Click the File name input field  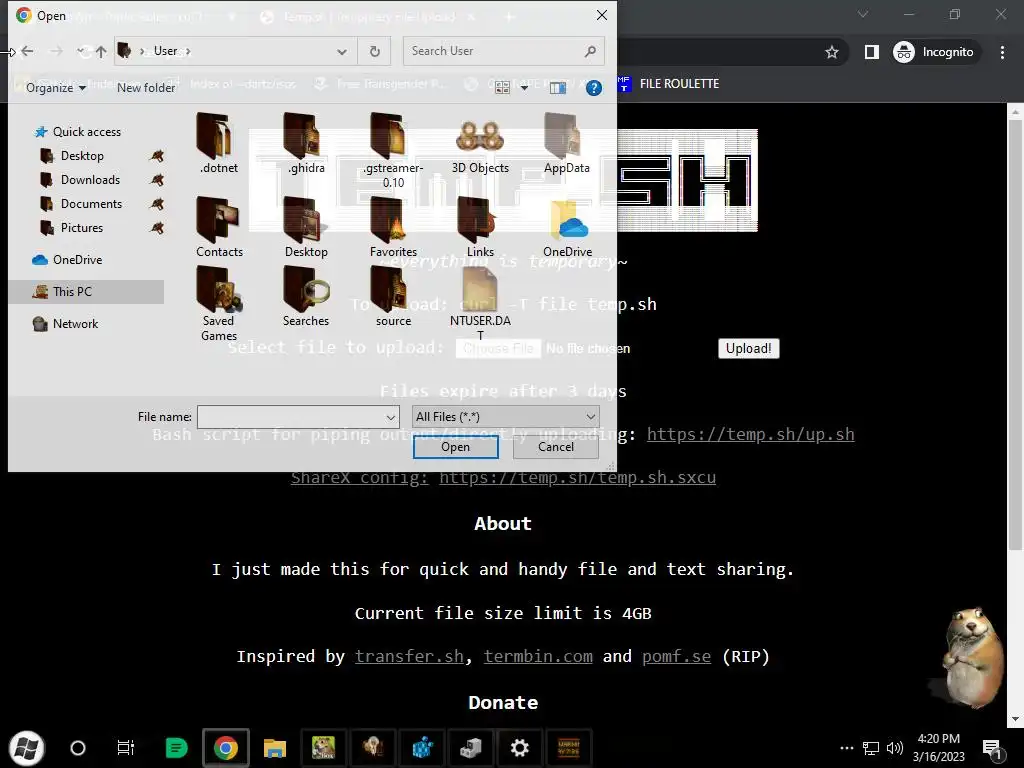291,417
